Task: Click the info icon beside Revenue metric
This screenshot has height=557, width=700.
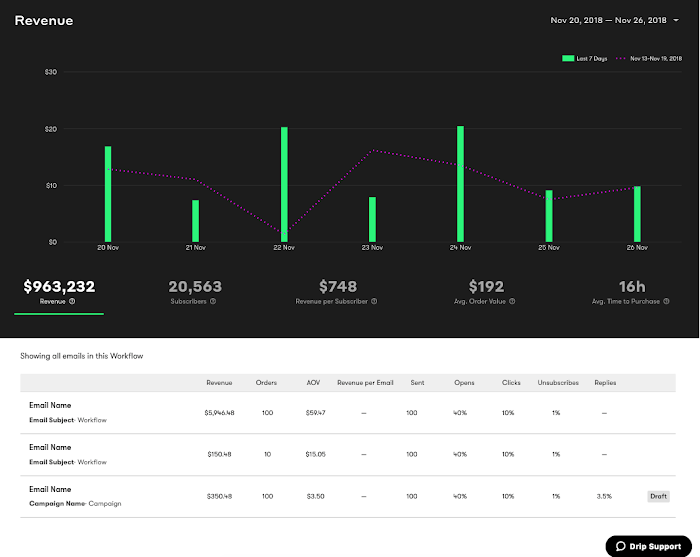Action: [72, 301]
